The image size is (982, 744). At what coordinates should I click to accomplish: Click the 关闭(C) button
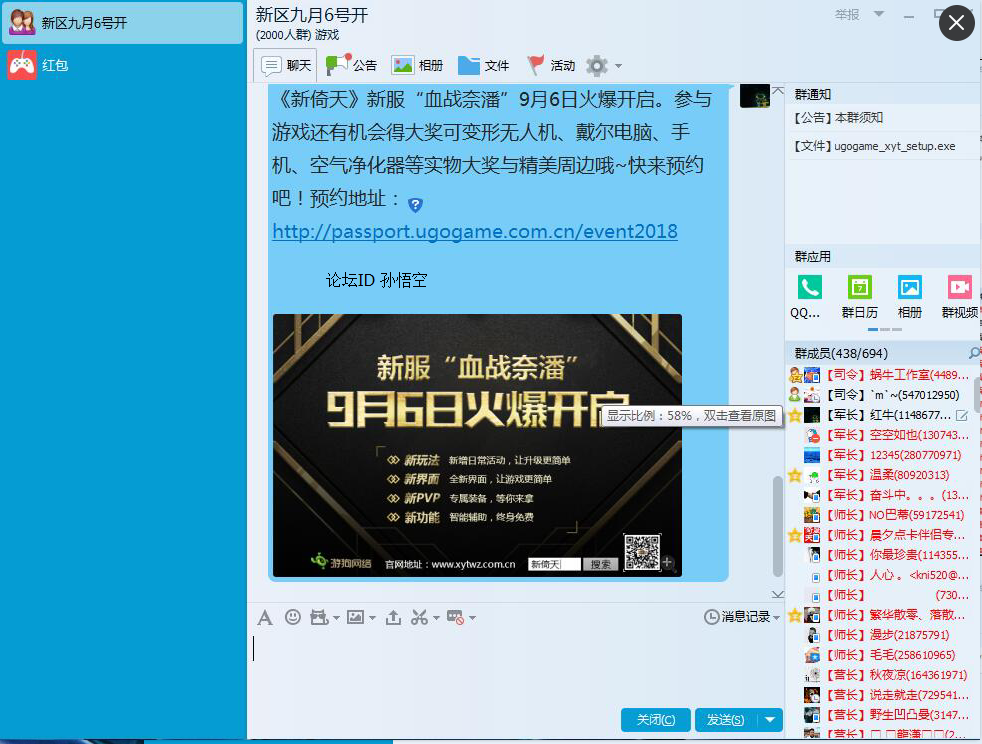point(656,720)
